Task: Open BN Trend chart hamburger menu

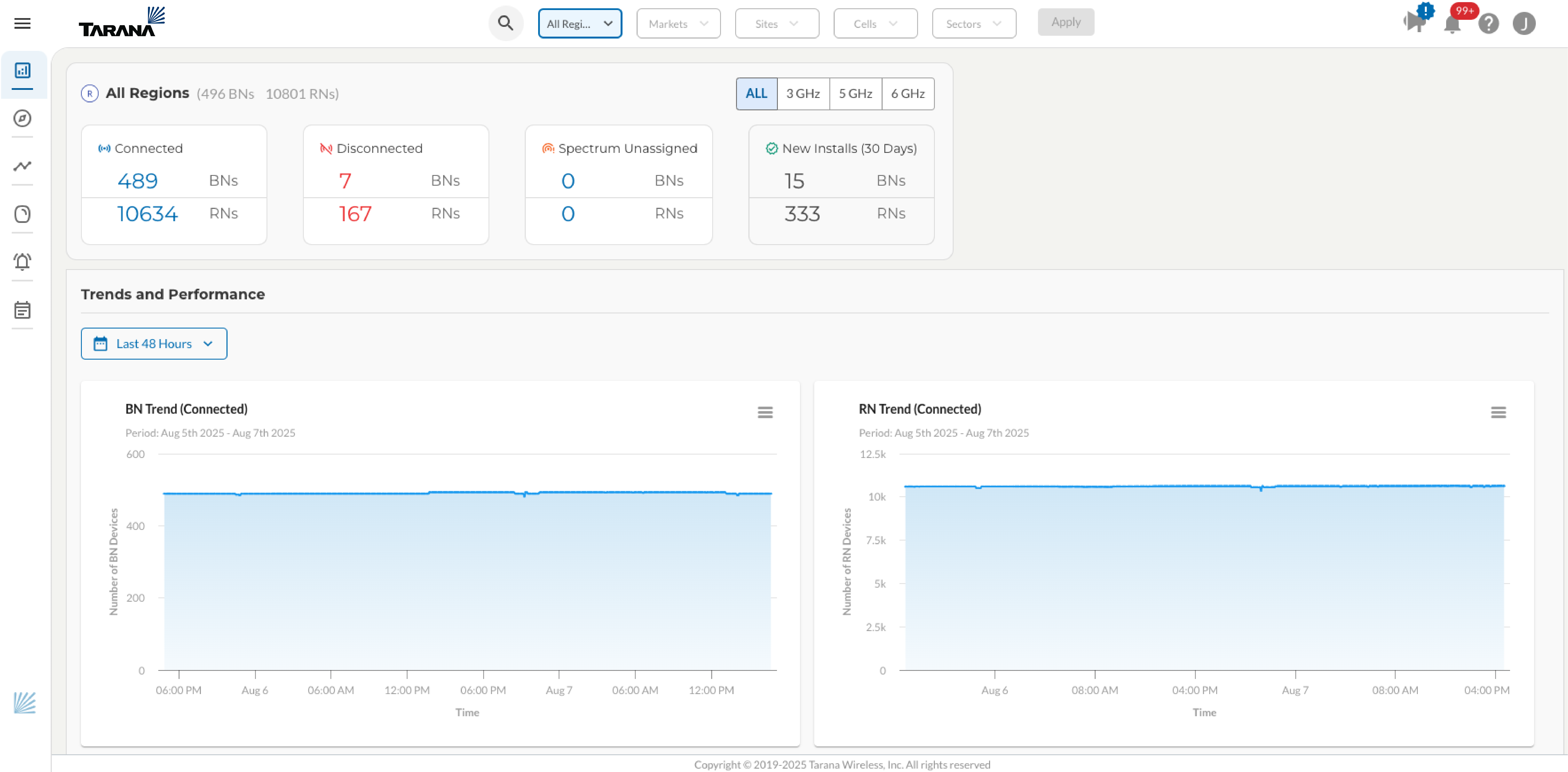Action: coord(765,412)
